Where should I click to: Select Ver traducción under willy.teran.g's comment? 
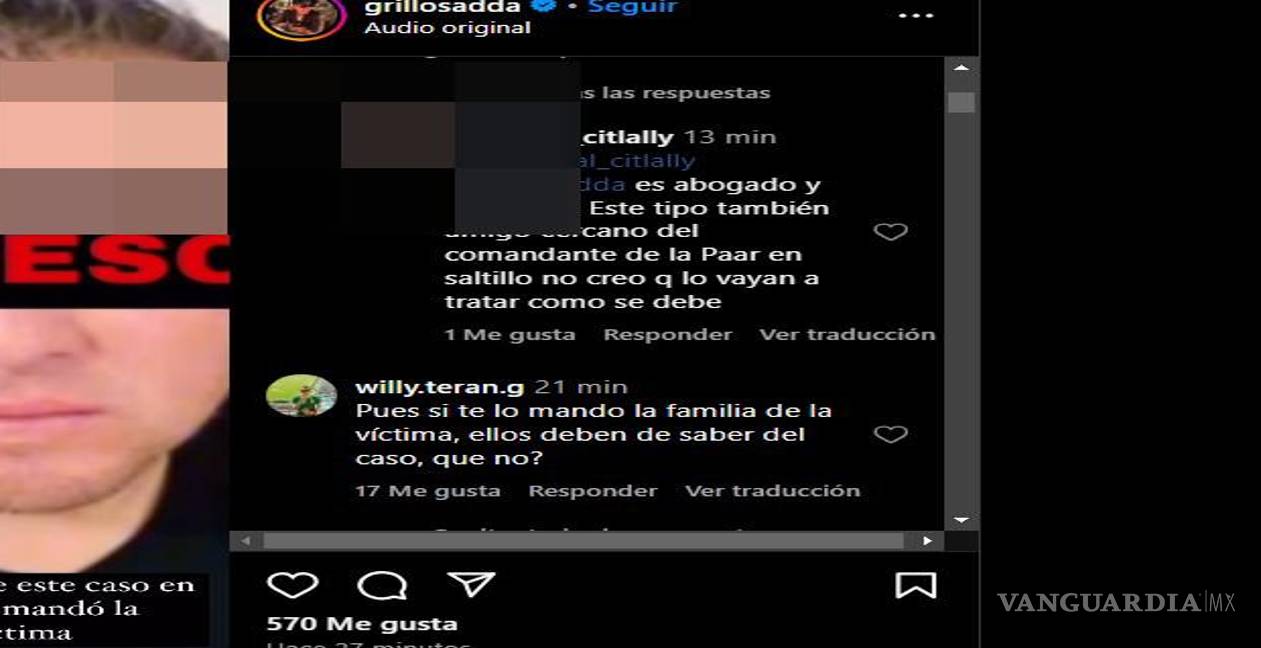pos(772,491)
